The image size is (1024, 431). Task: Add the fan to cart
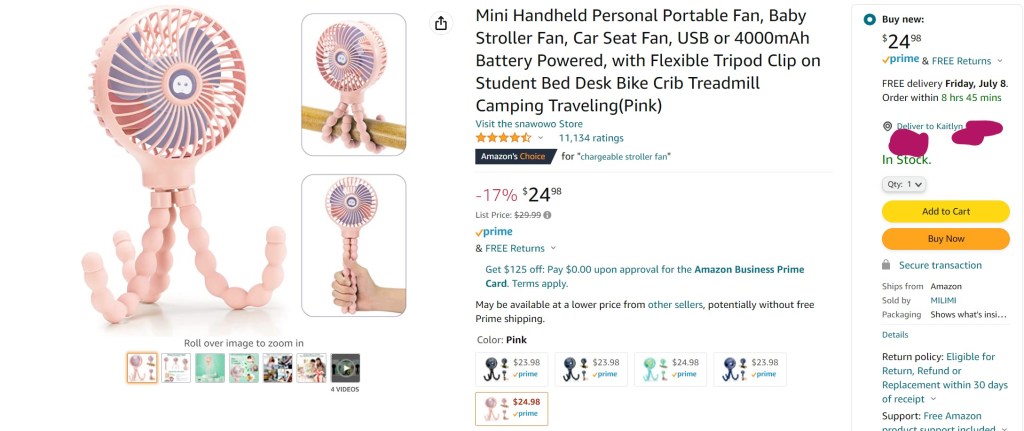(945, 211)
